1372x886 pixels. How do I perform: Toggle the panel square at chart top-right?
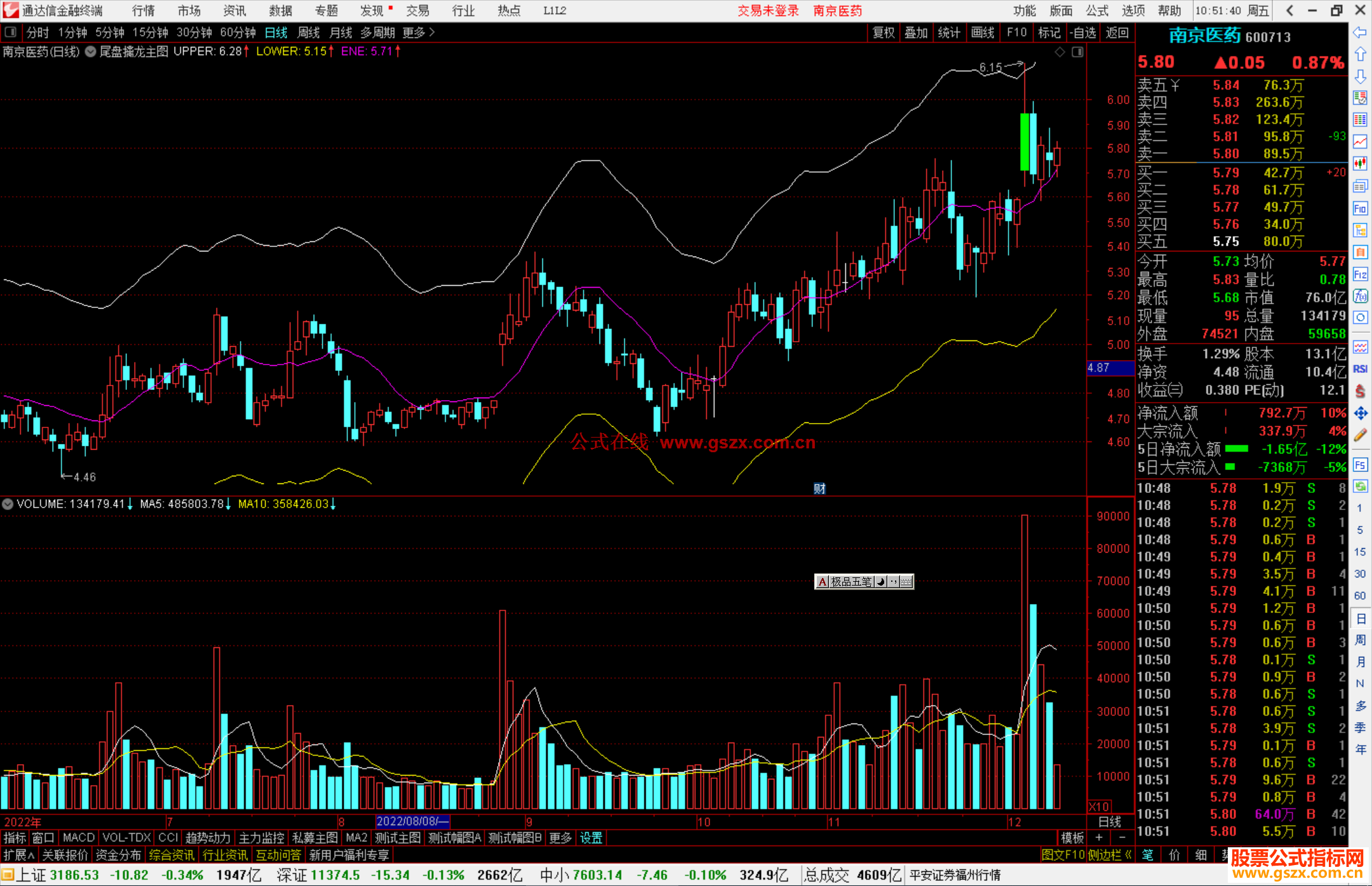point(1077,52)
